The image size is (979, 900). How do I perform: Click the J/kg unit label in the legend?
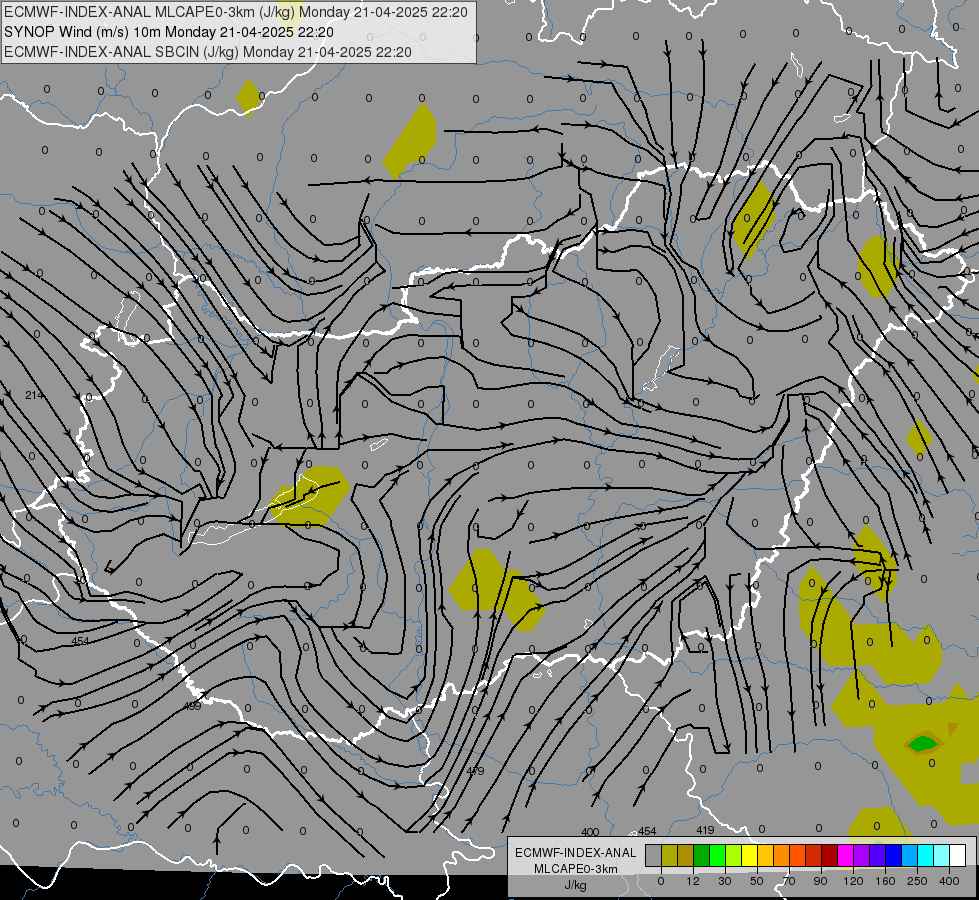576,885
